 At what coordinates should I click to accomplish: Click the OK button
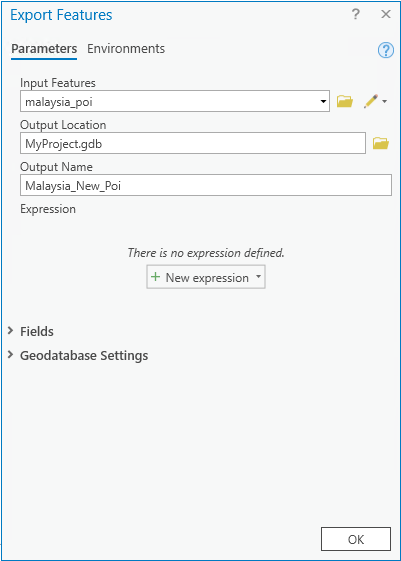coord(356,539)
